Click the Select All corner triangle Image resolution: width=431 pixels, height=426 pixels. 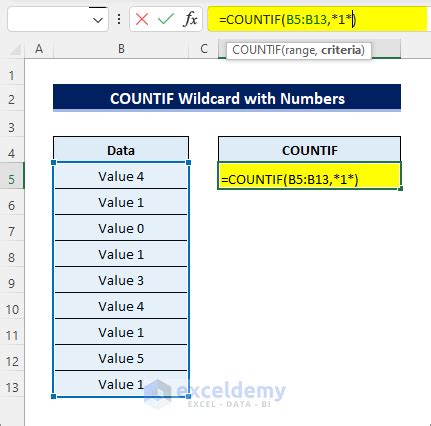click(15, 49)
